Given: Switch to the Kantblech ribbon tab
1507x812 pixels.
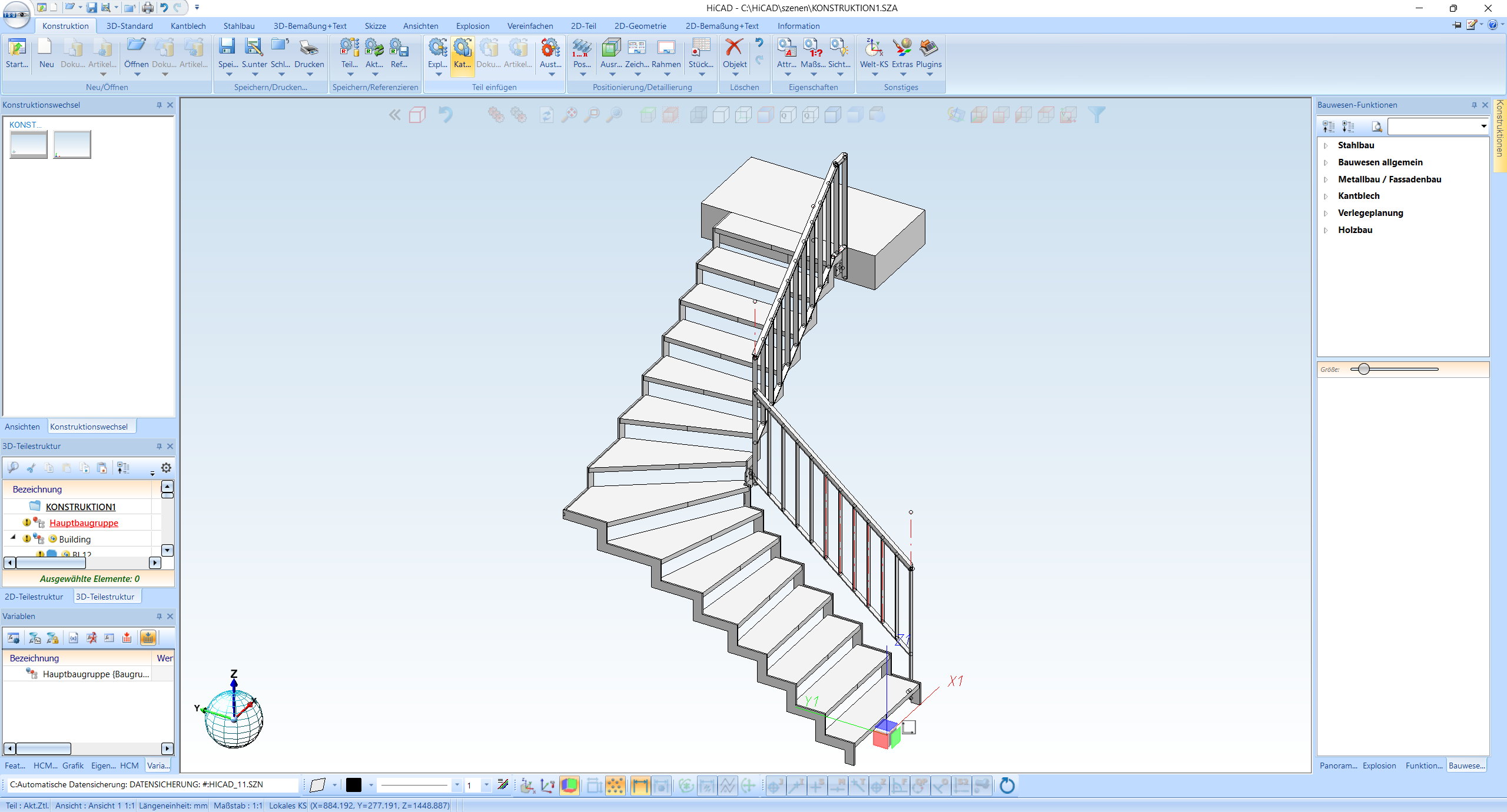Looking at the screenshot, I should (188, 26).
